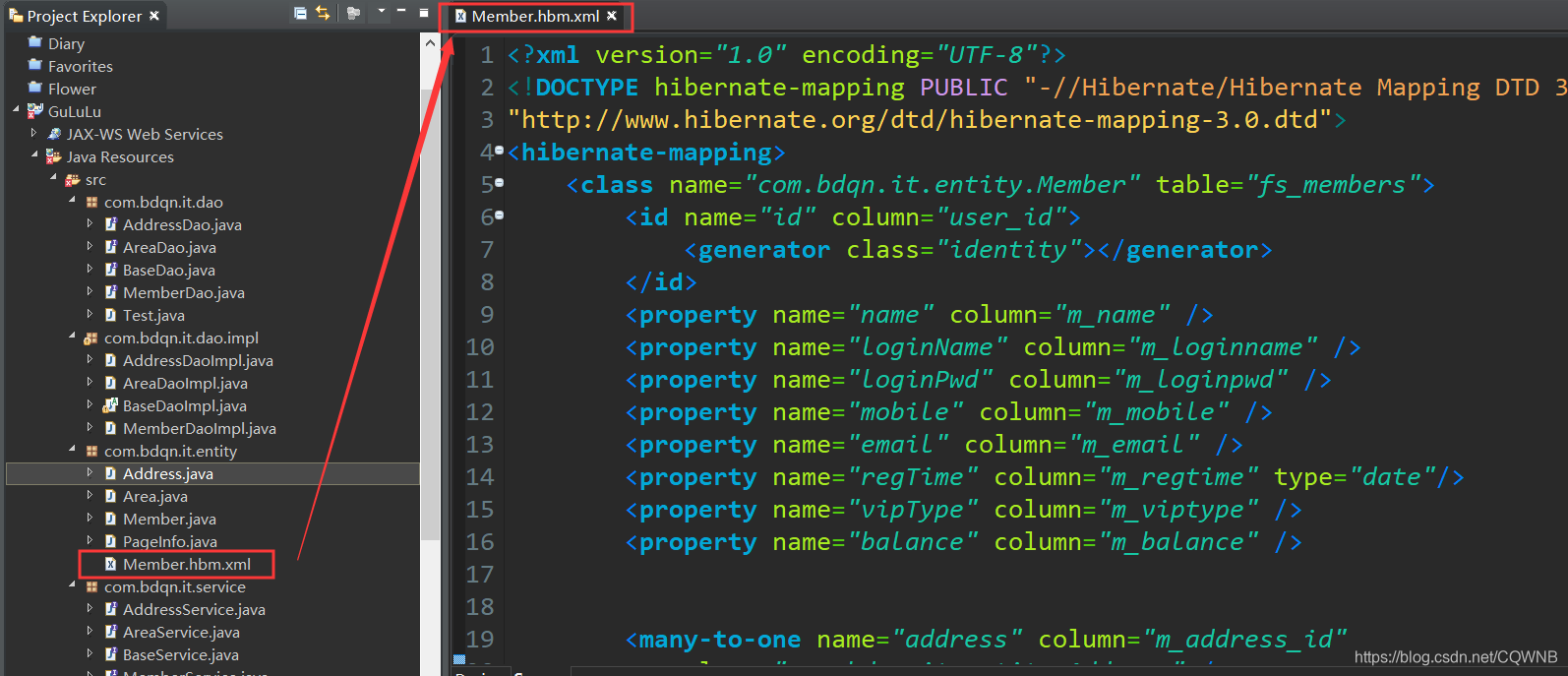The height and width of the screenshot is (676, 1568).
Task: Maximize the Project Explorer panel
Action: pos(424,12)
